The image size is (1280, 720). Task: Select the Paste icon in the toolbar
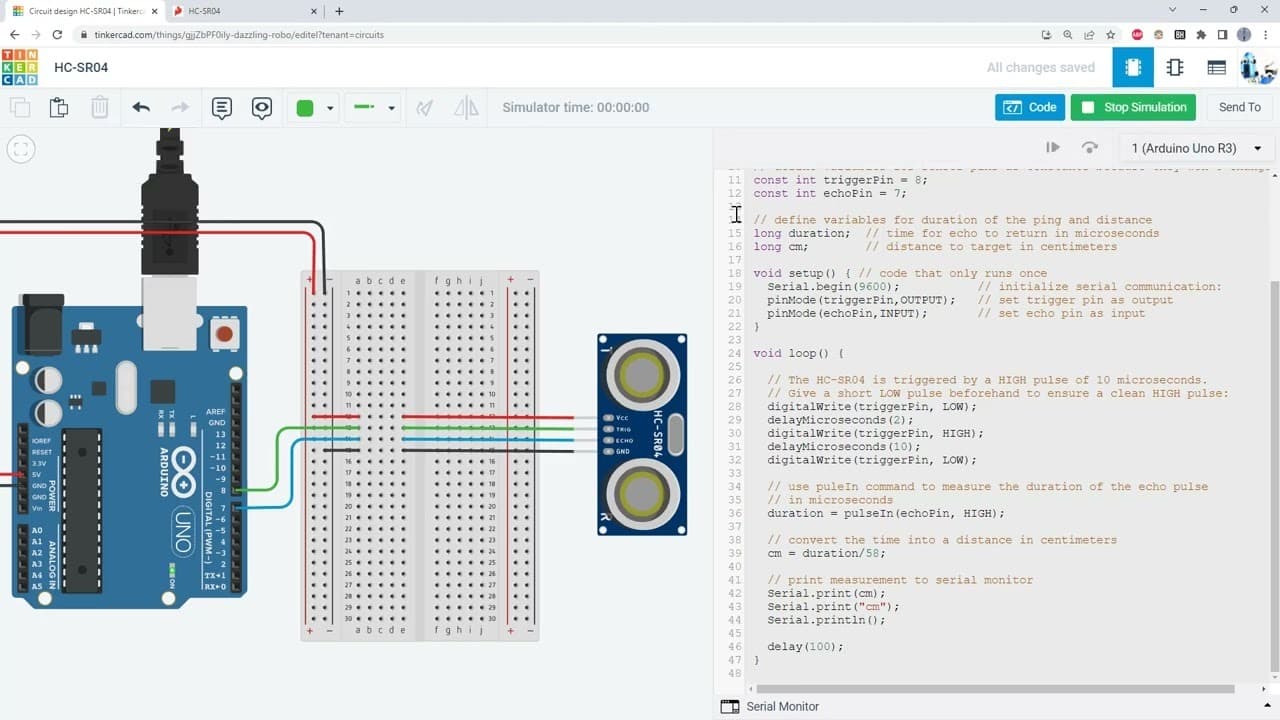pos(59,106)
